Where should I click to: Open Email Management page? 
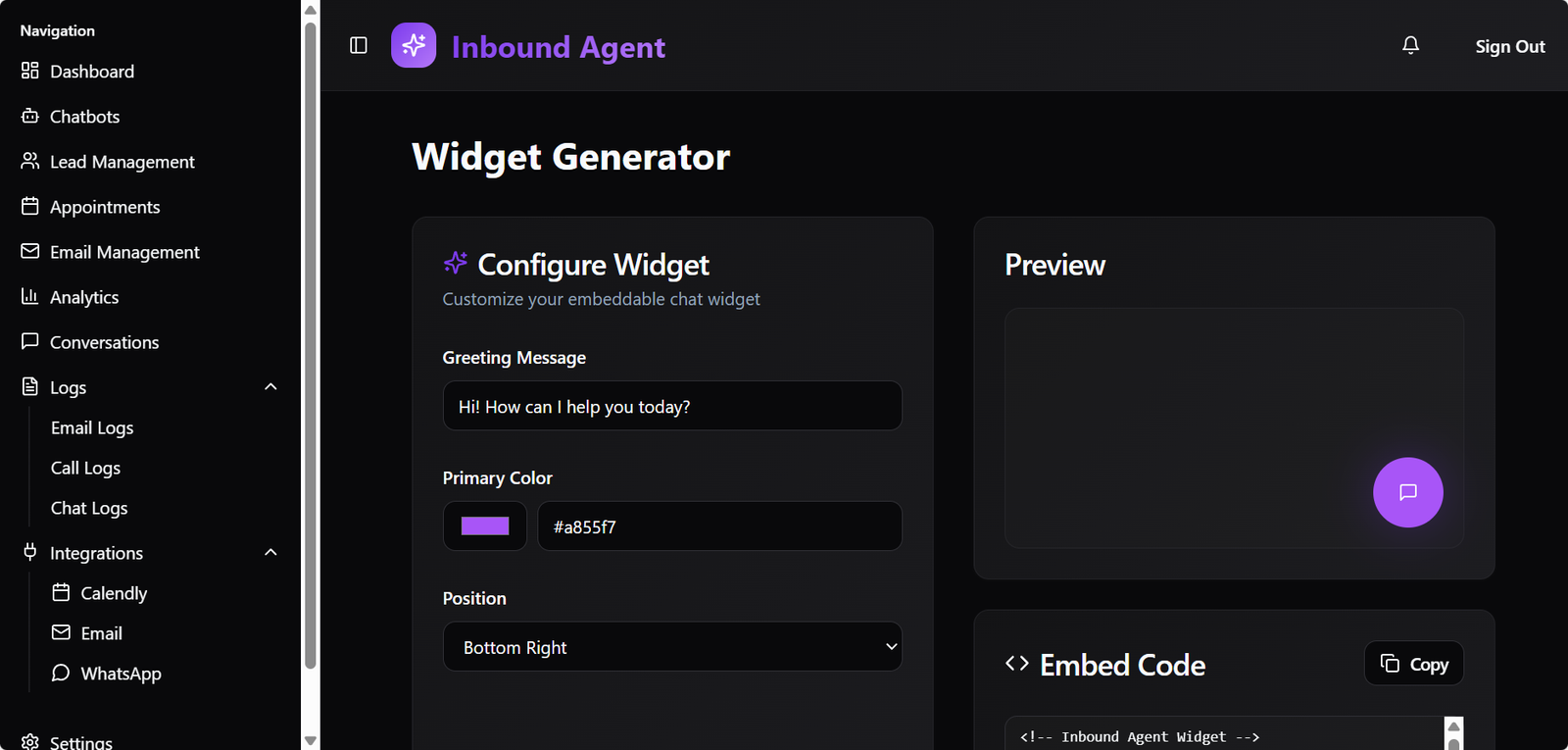coord(124,252)
